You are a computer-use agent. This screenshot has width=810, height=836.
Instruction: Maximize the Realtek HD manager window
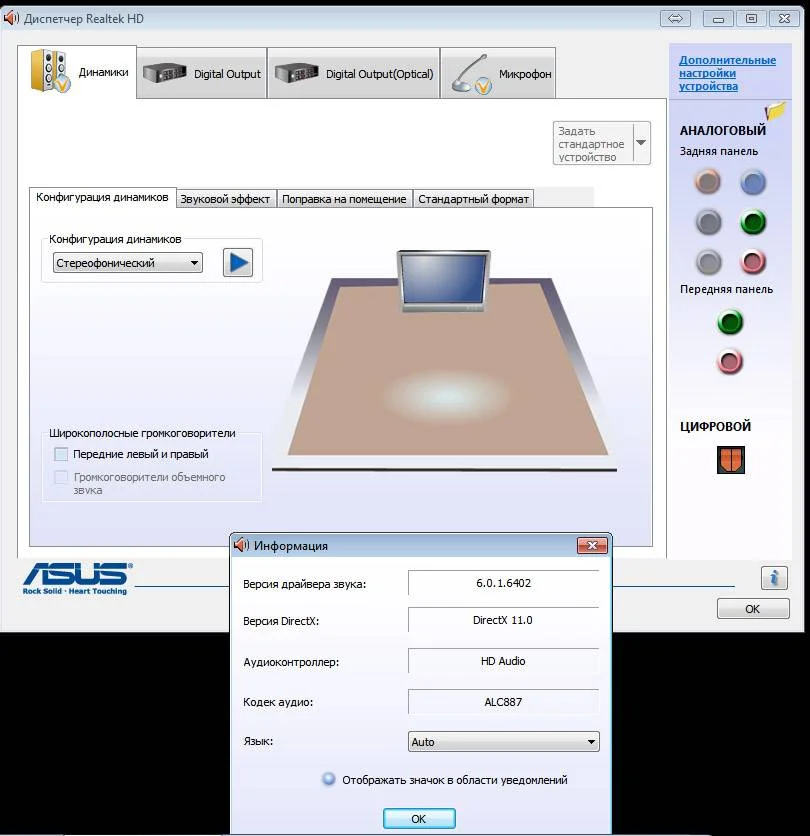coord(751,19)
